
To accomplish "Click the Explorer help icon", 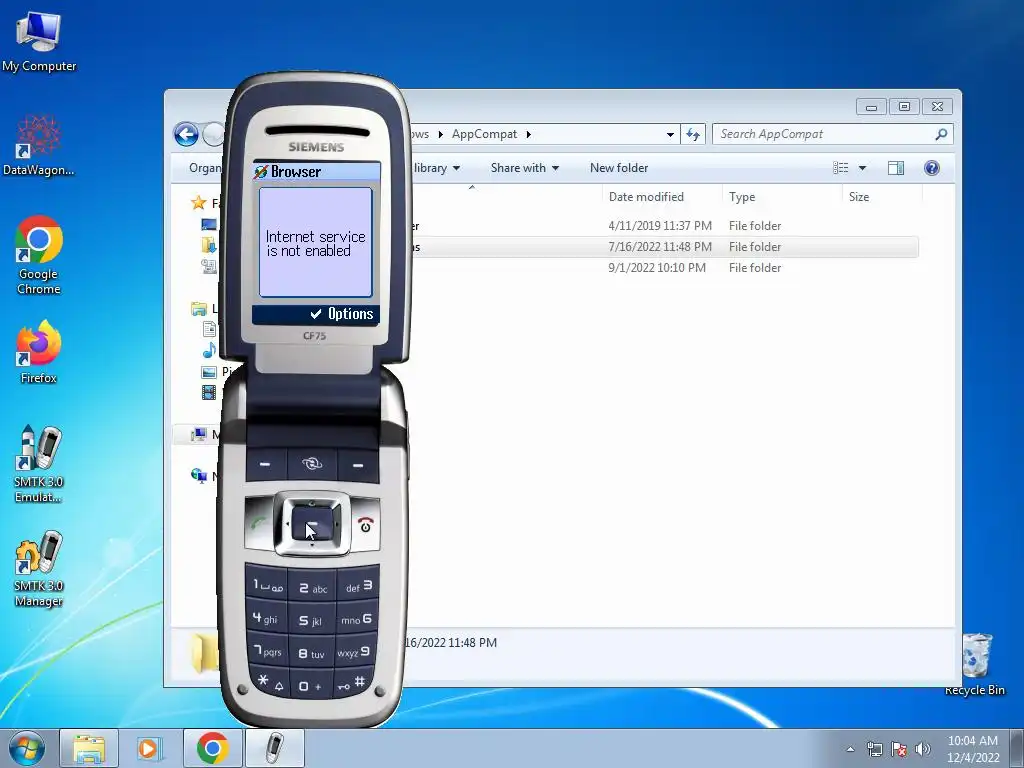I will 932,168.
